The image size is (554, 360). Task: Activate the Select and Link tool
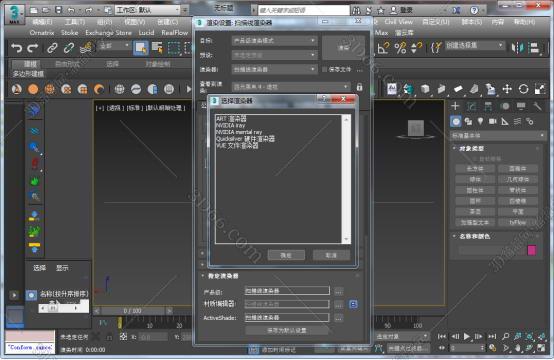[x=52, y=48]
